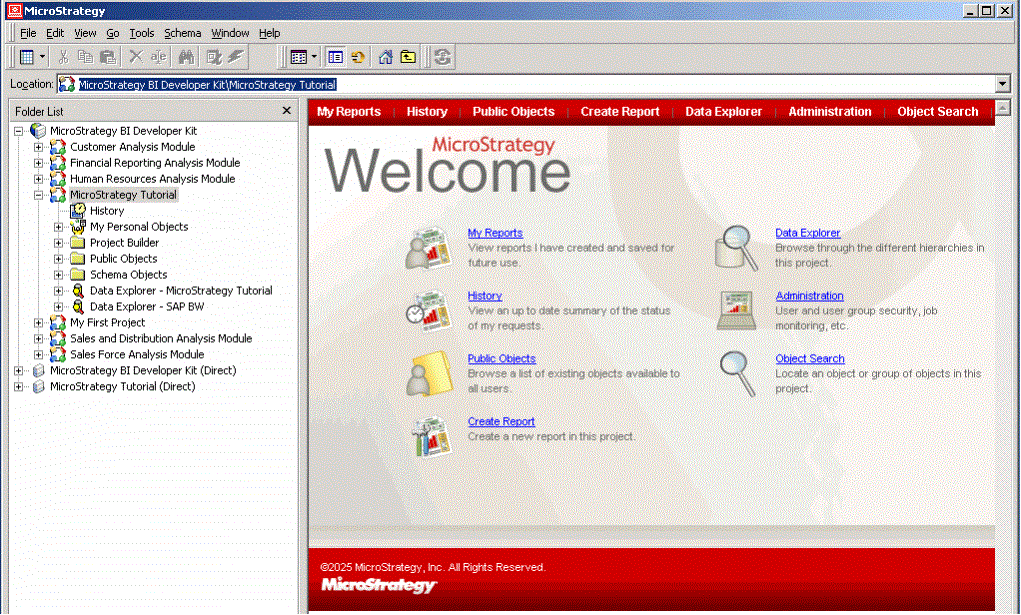Click the Data Explorer magnifier database icon
This screenshot has width=1021, height=615.
tap(736, 248)
